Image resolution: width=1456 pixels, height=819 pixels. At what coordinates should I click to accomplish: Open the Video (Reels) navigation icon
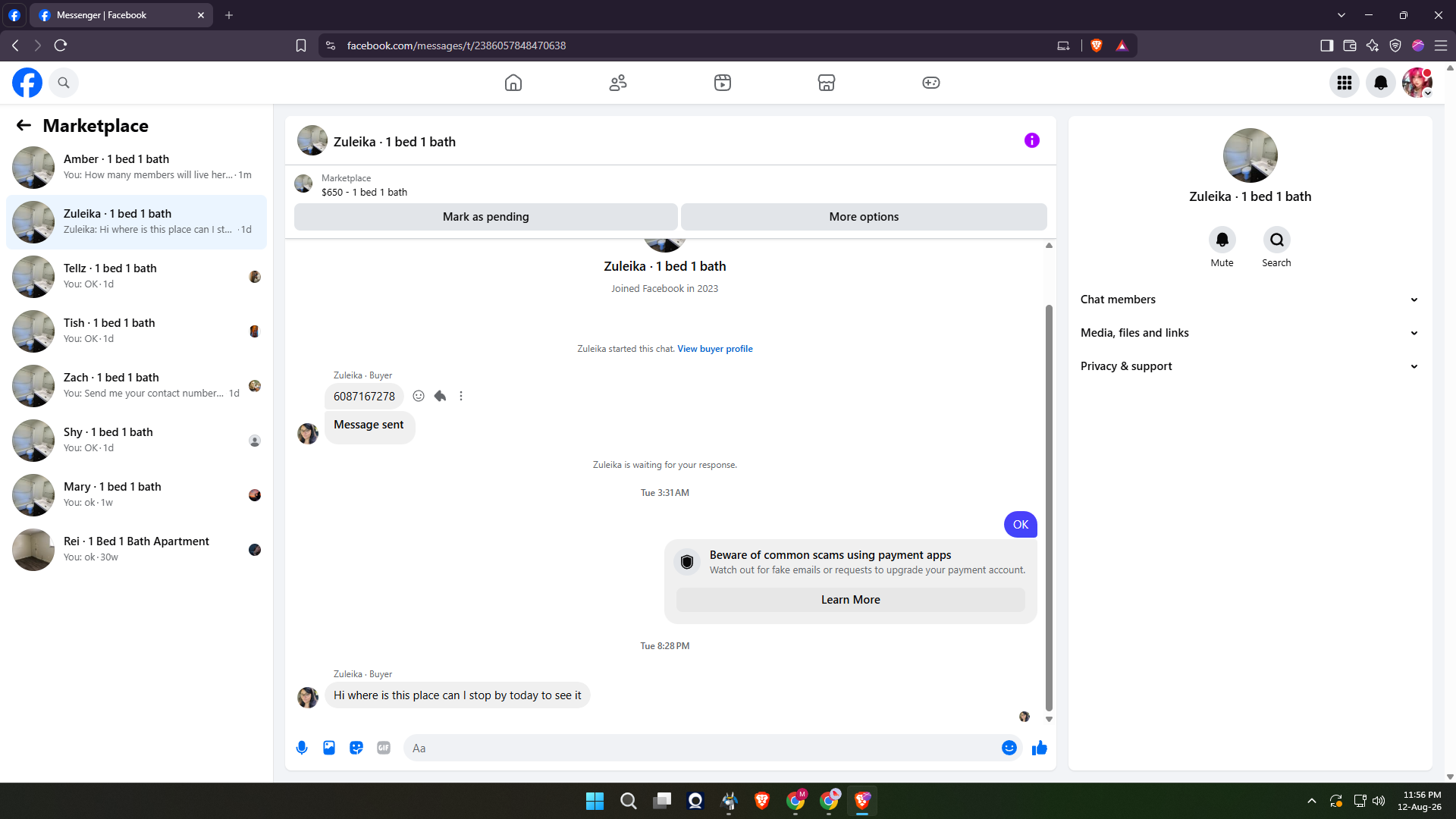coord(723,83)
